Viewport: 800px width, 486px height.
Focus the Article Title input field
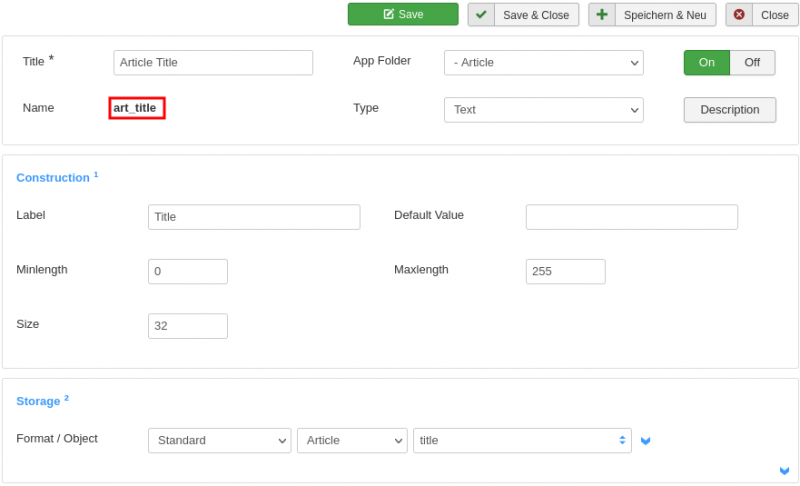click(x=213, y=63)
